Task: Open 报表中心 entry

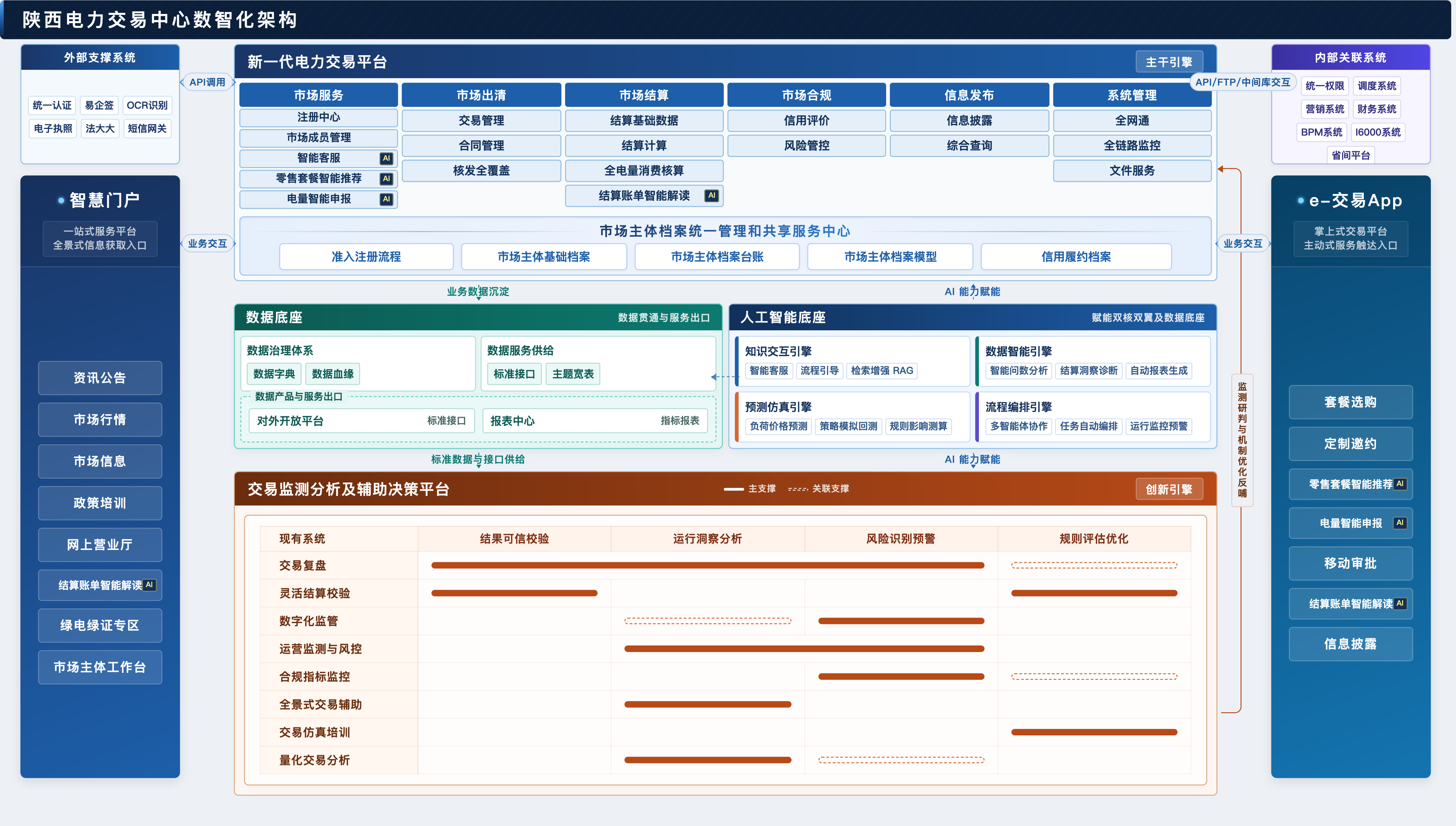Action: [595, 421]
